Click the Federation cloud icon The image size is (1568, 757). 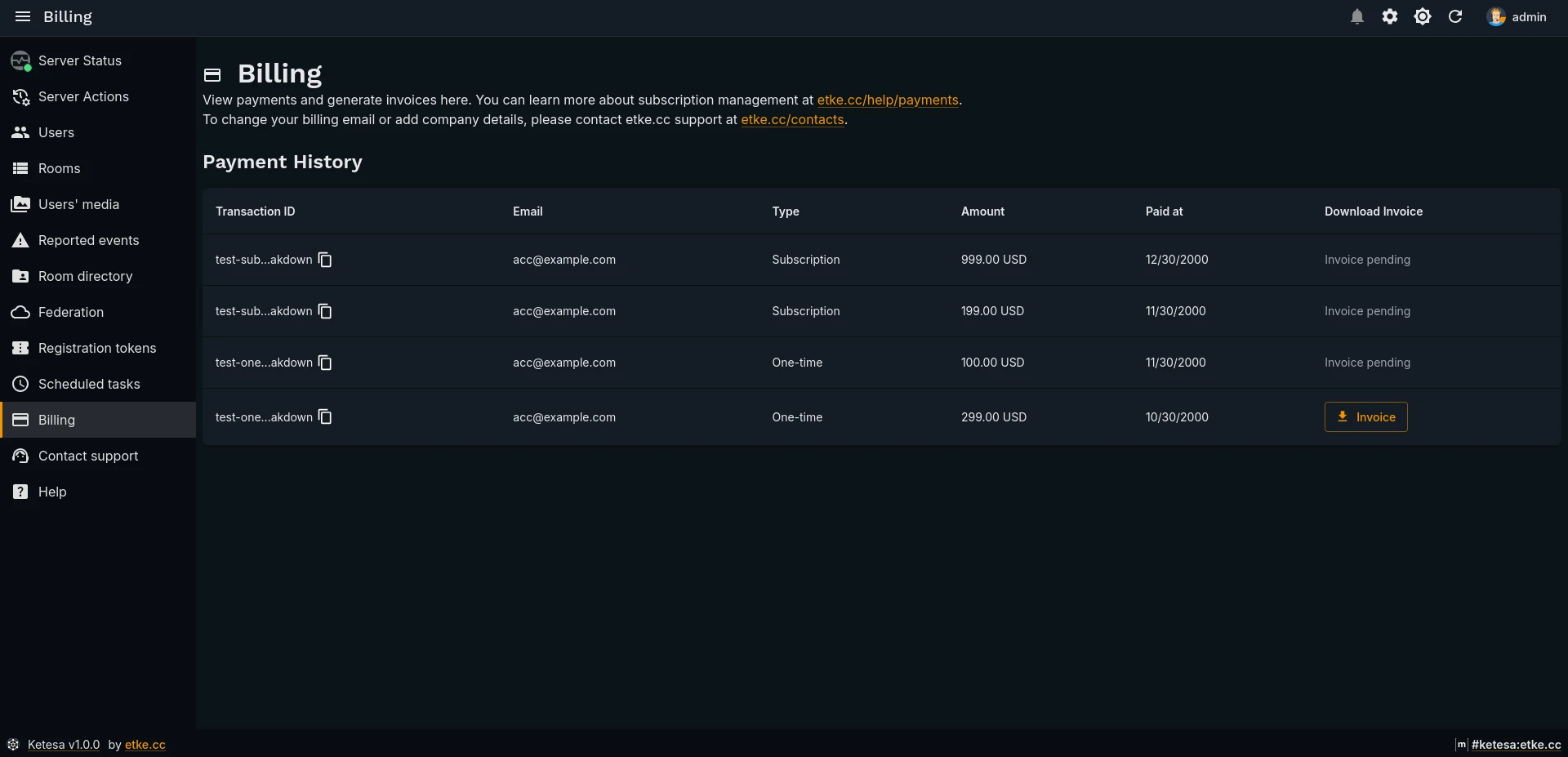tap(20, 312)
